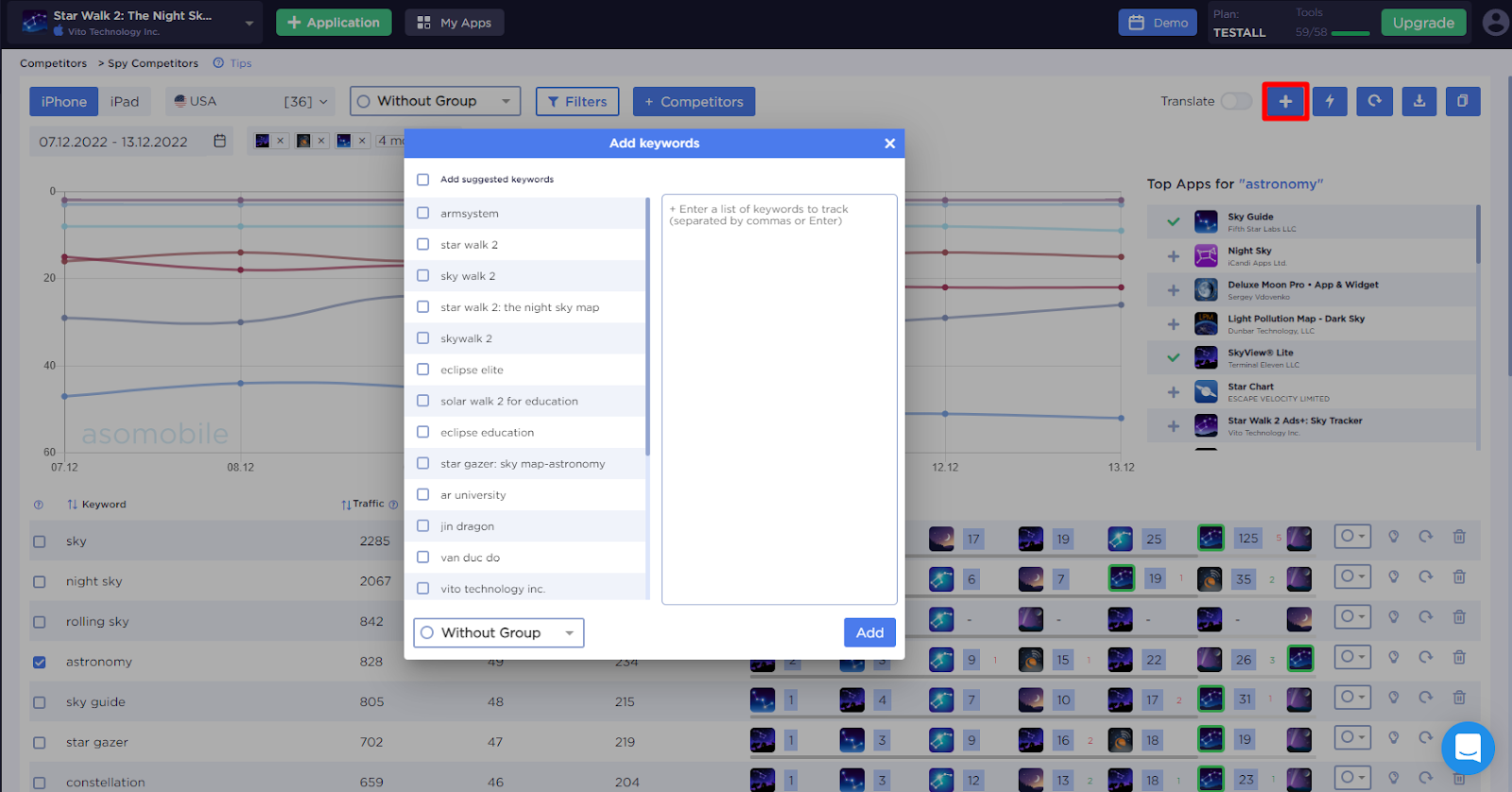Click the download export icon button
1512x792 pixels.
click(x=1419, y=101)
